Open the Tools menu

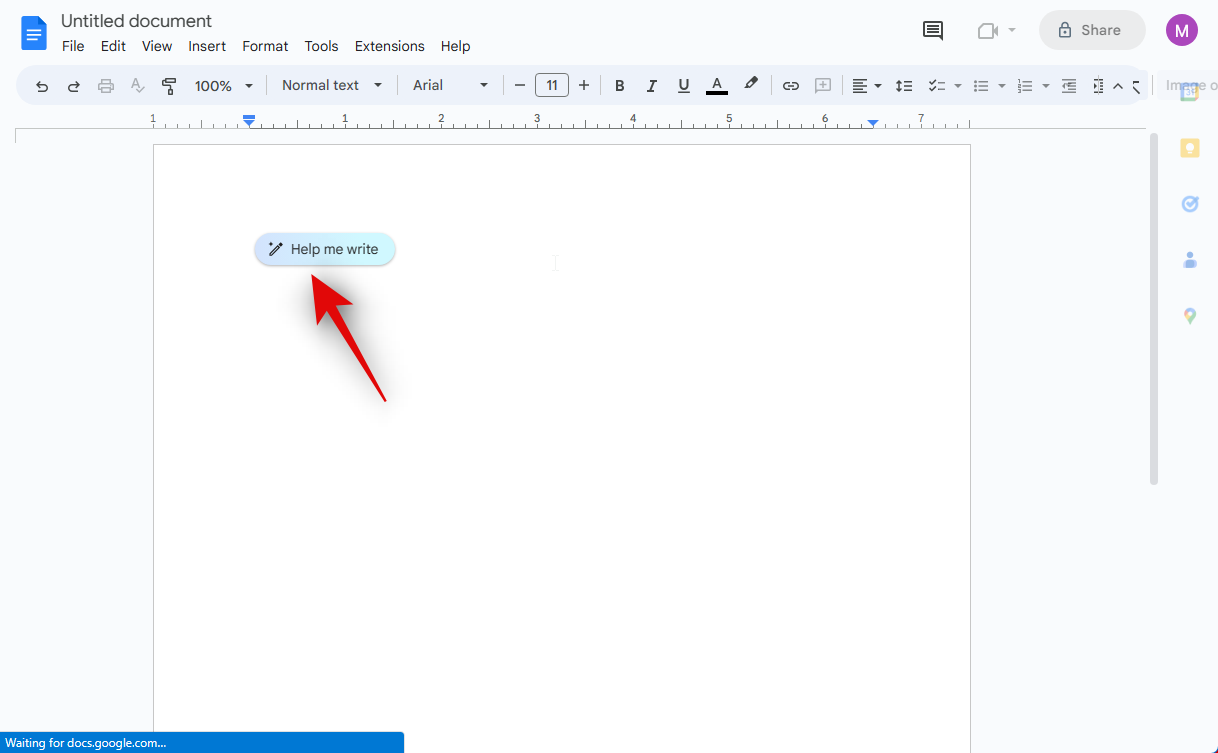click(x=322, y=46)
